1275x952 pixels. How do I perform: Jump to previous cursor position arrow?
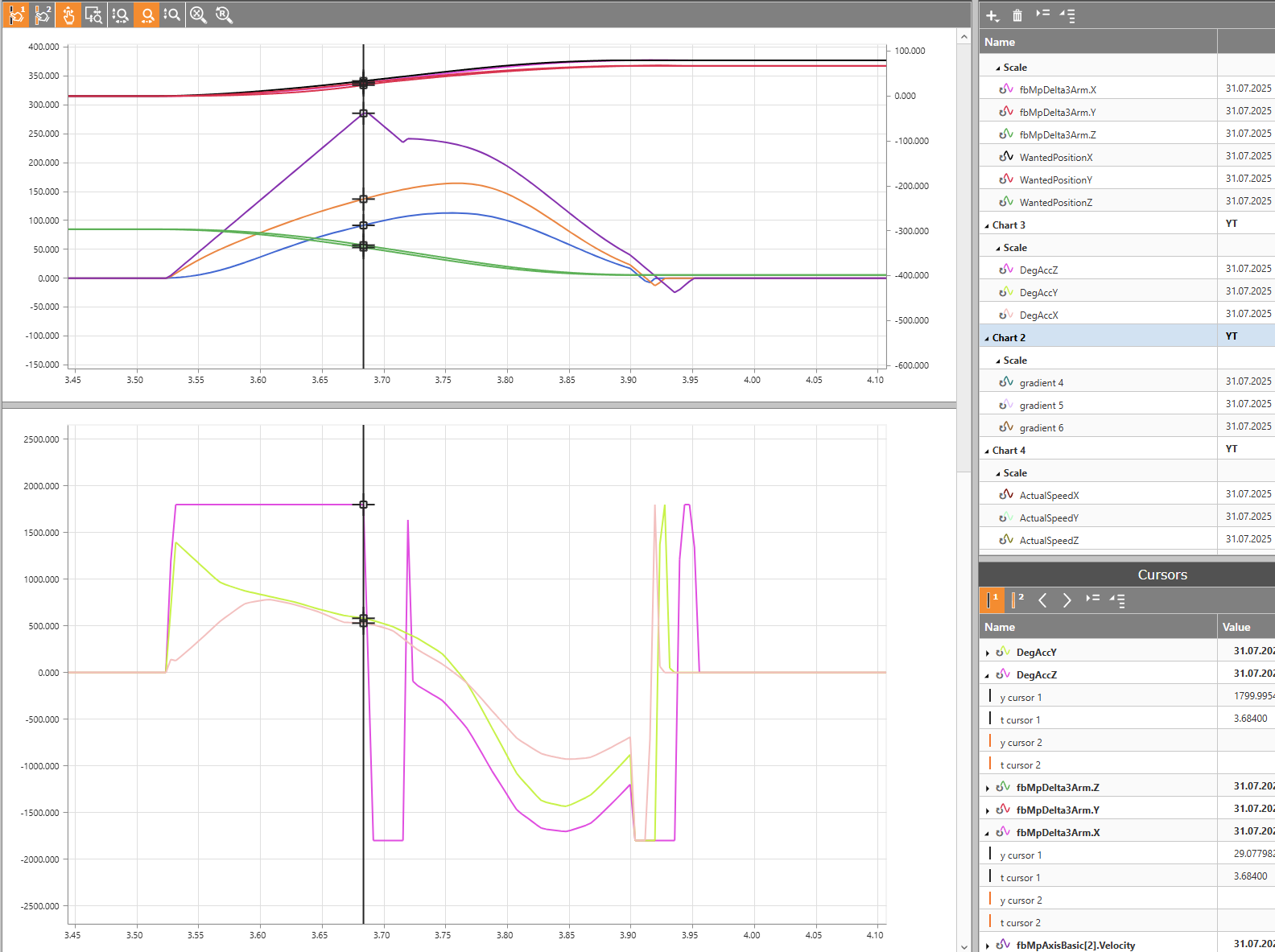tap(1042, 600)
